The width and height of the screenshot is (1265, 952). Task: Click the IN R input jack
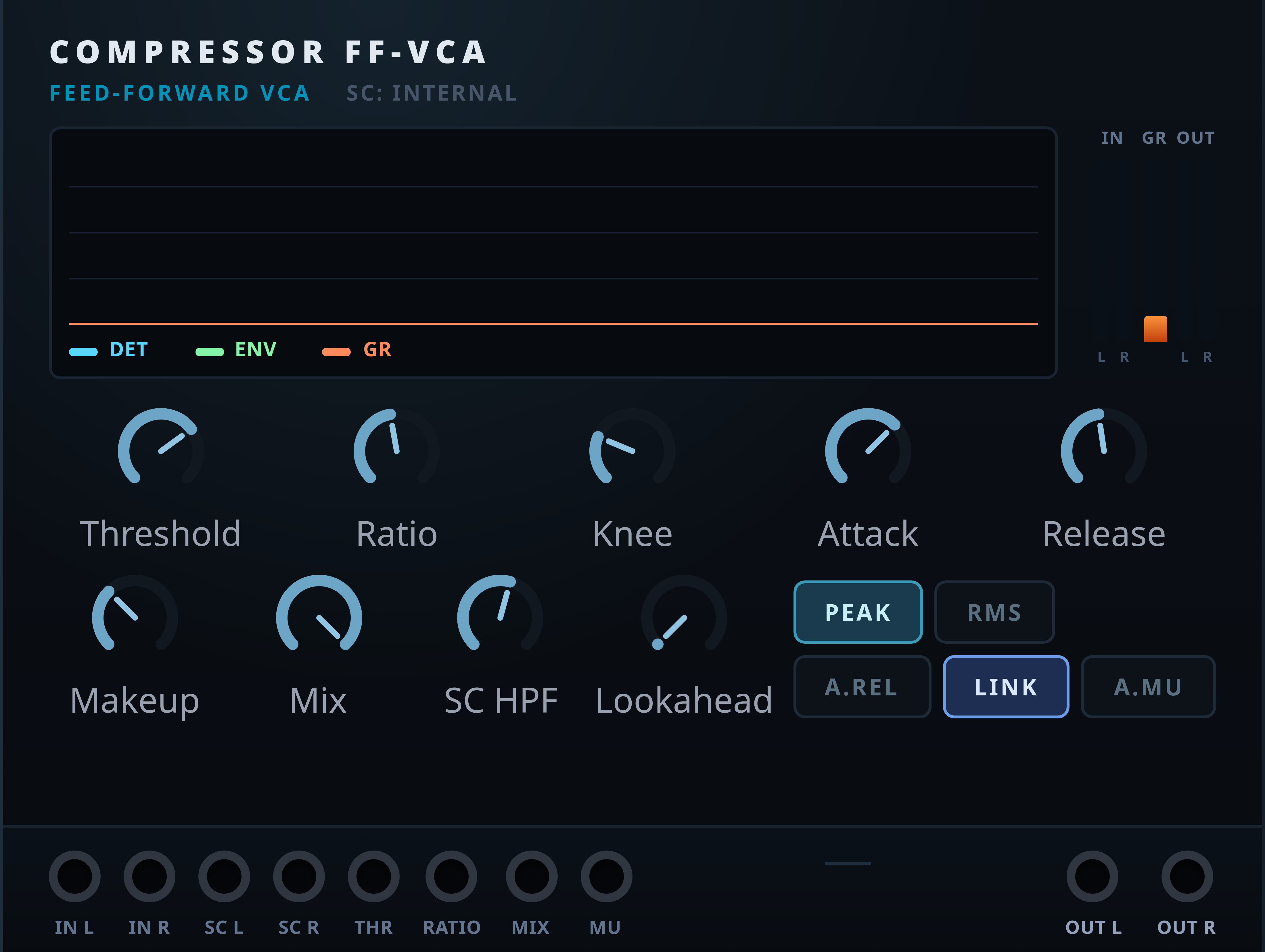tap(149, 876)
